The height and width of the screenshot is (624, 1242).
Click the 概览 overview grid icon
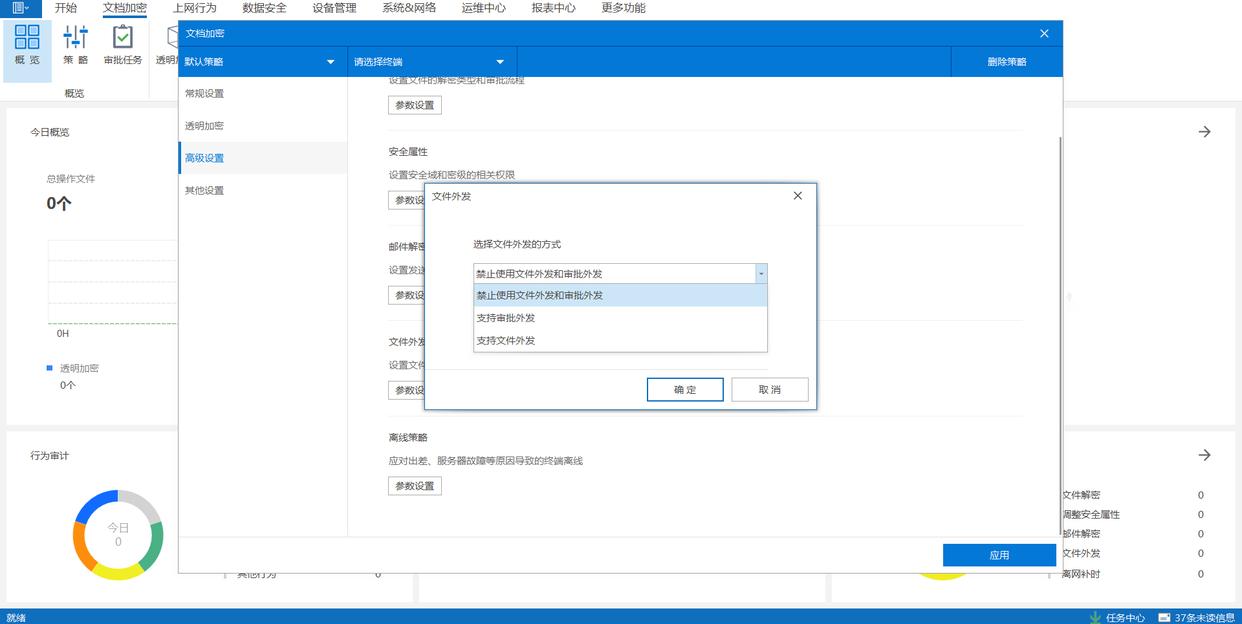(x=27, y=38)
